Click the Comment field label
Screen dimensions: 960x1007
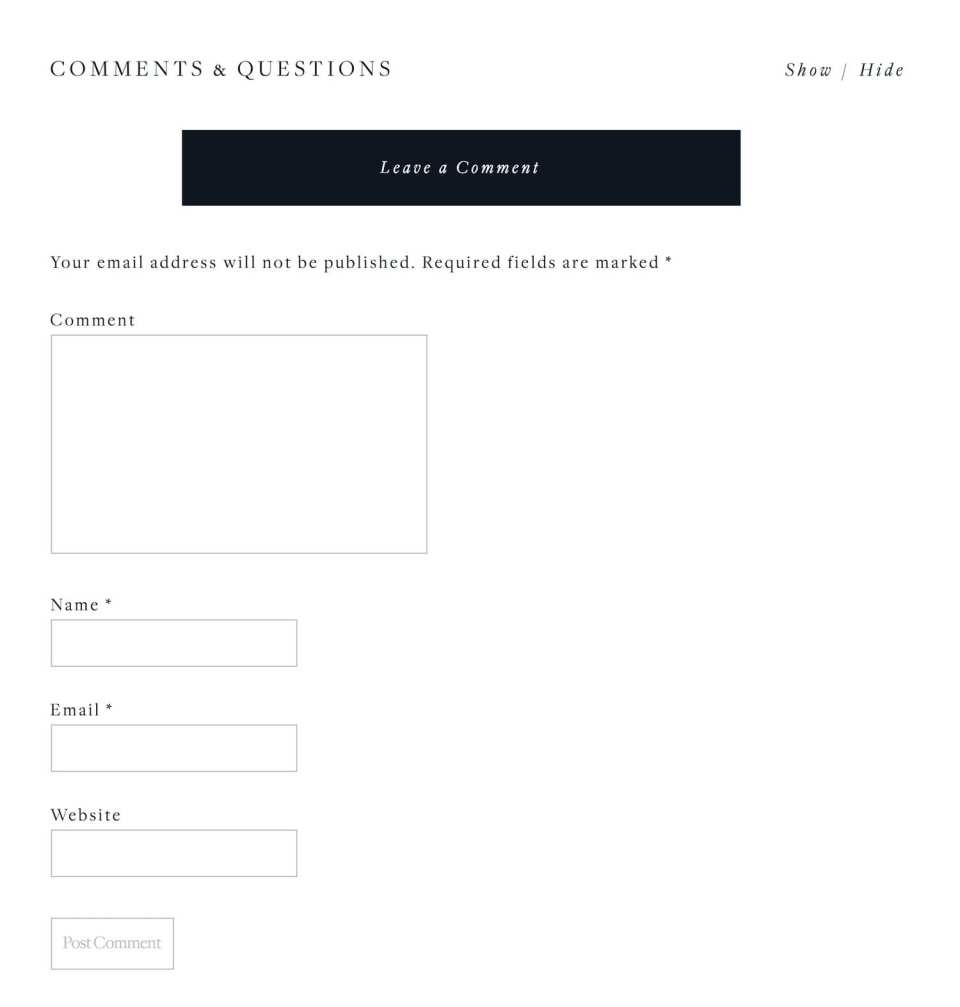coord(92,320)
